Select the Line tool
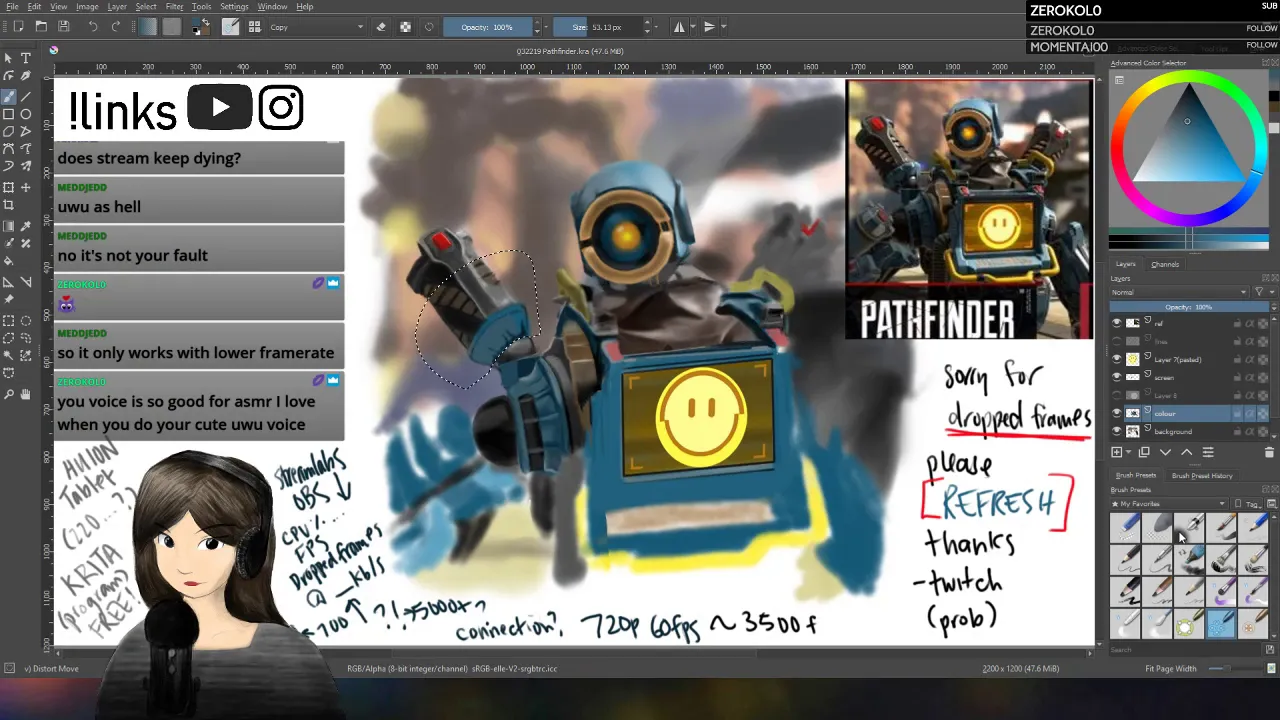 [x=26, y=97]
